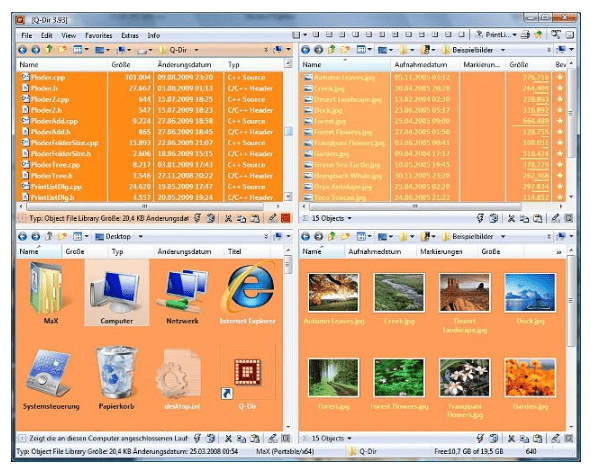The image size is (591, 472).
Task: Select Humpback Whale.jpg in upper Beispielbilder list
Action: 433,176
